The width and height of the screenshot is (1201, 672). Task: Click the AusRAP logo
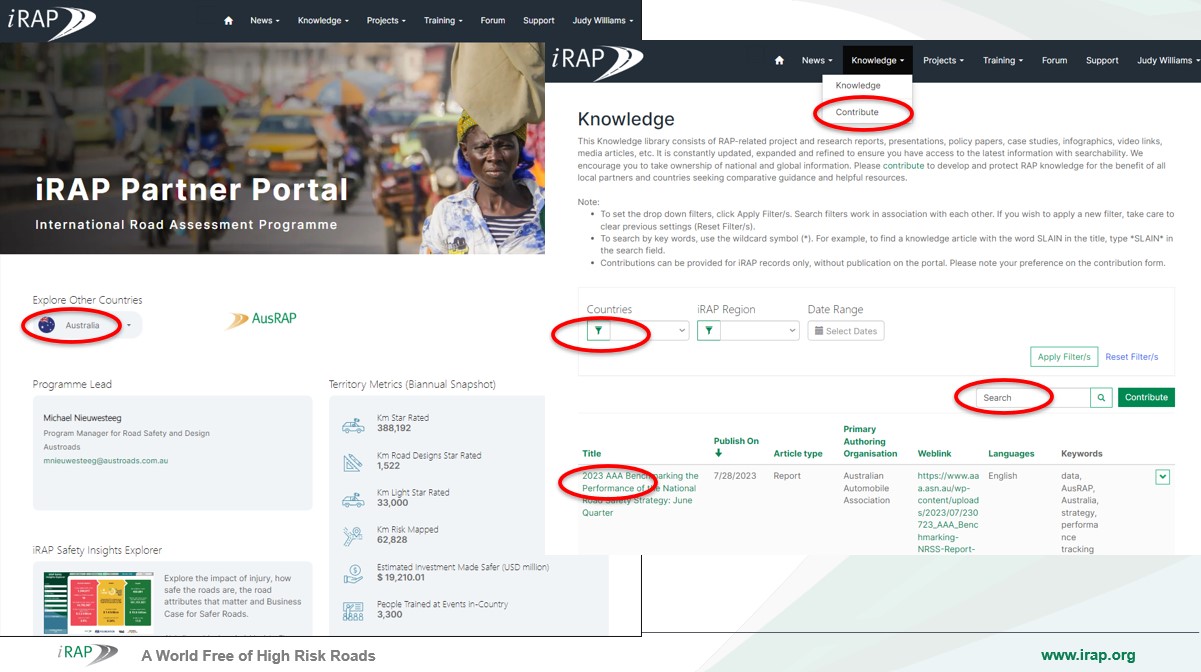pos(261,320)
